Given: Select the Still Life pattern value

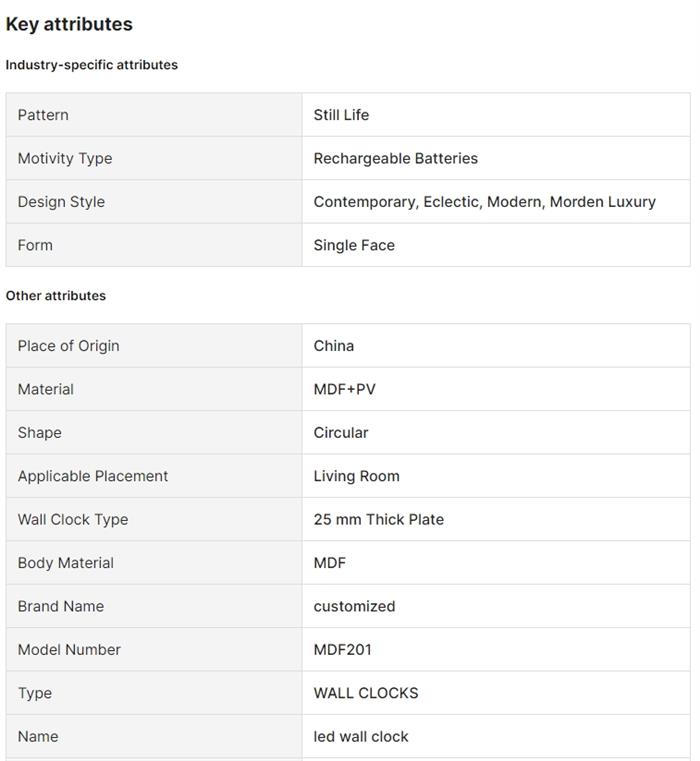Looking at the screenshot, I should coord(341,115).
